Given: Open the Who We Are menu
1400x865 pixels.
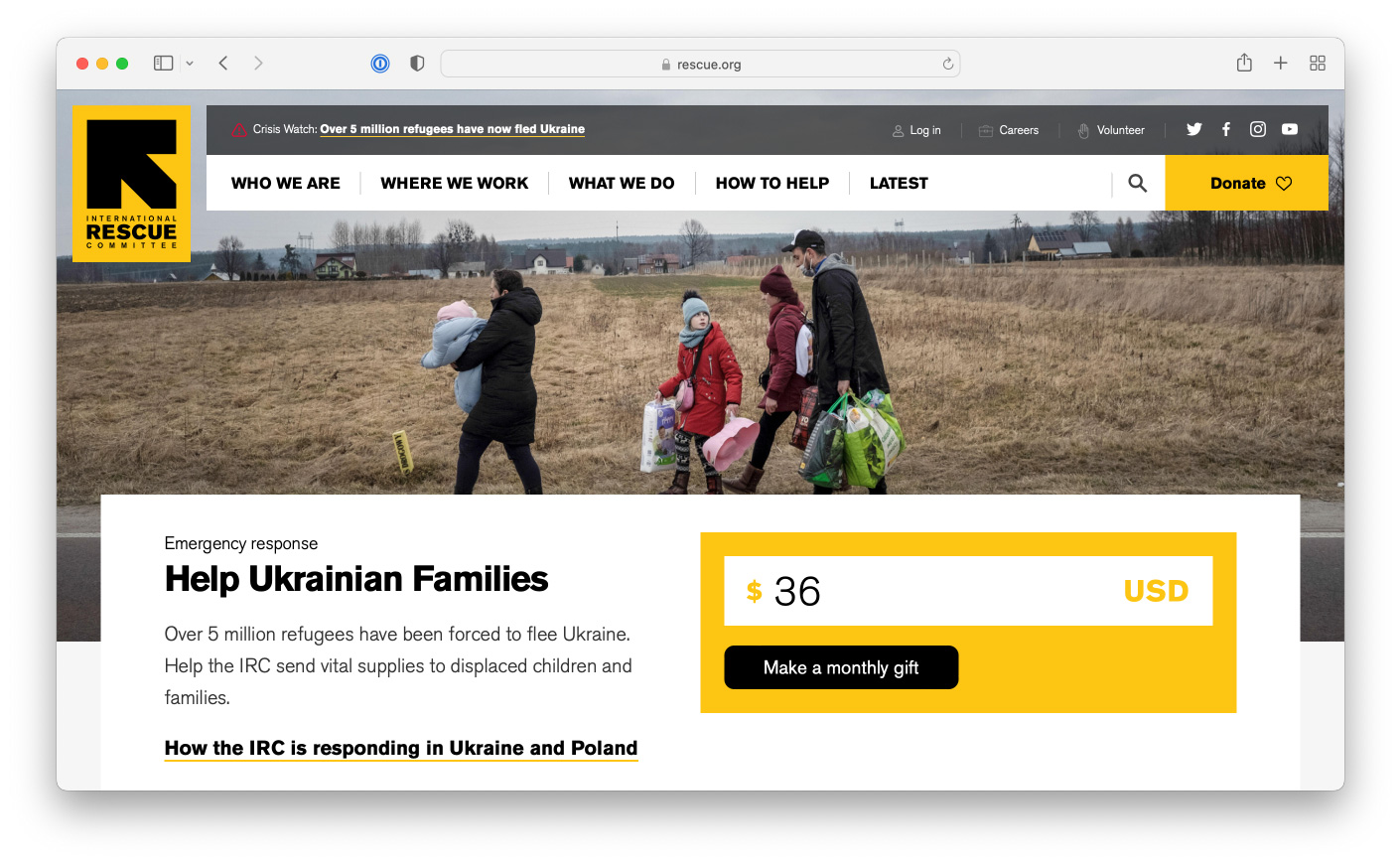Looking at the screenshot, I should tap(286, 183).
